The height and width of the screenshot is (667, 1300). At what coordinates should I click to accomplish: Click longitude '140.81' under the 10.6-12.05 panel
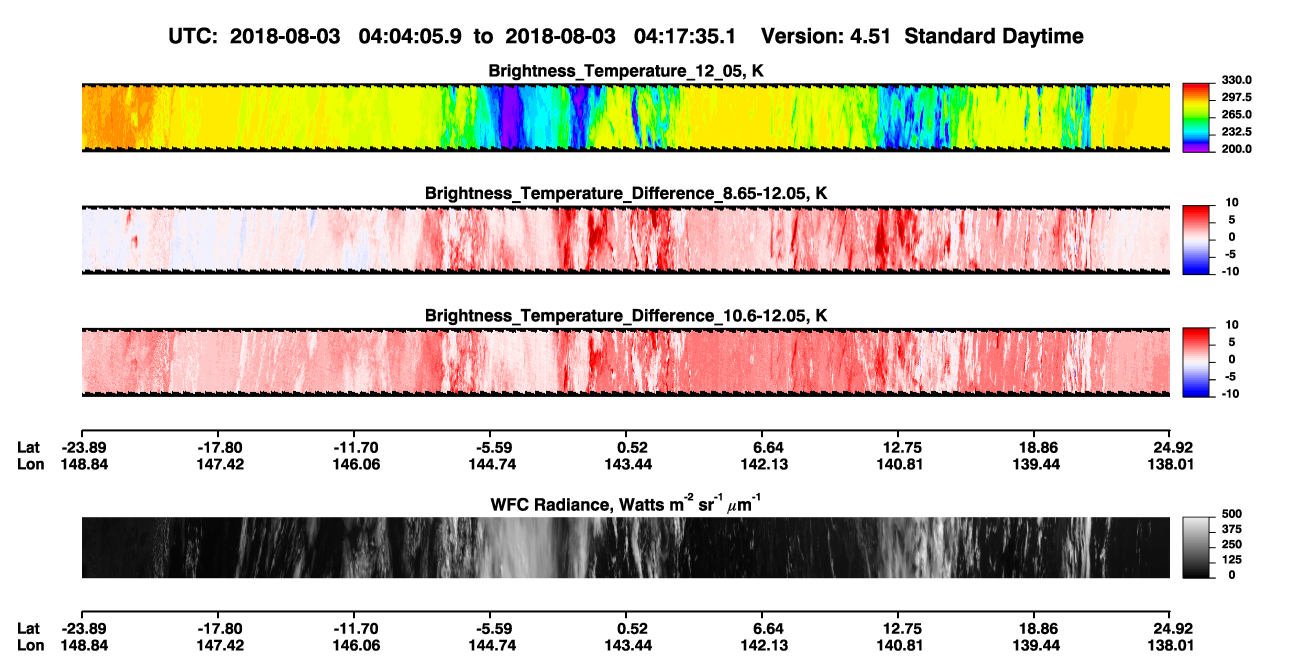tap(899, 464)
